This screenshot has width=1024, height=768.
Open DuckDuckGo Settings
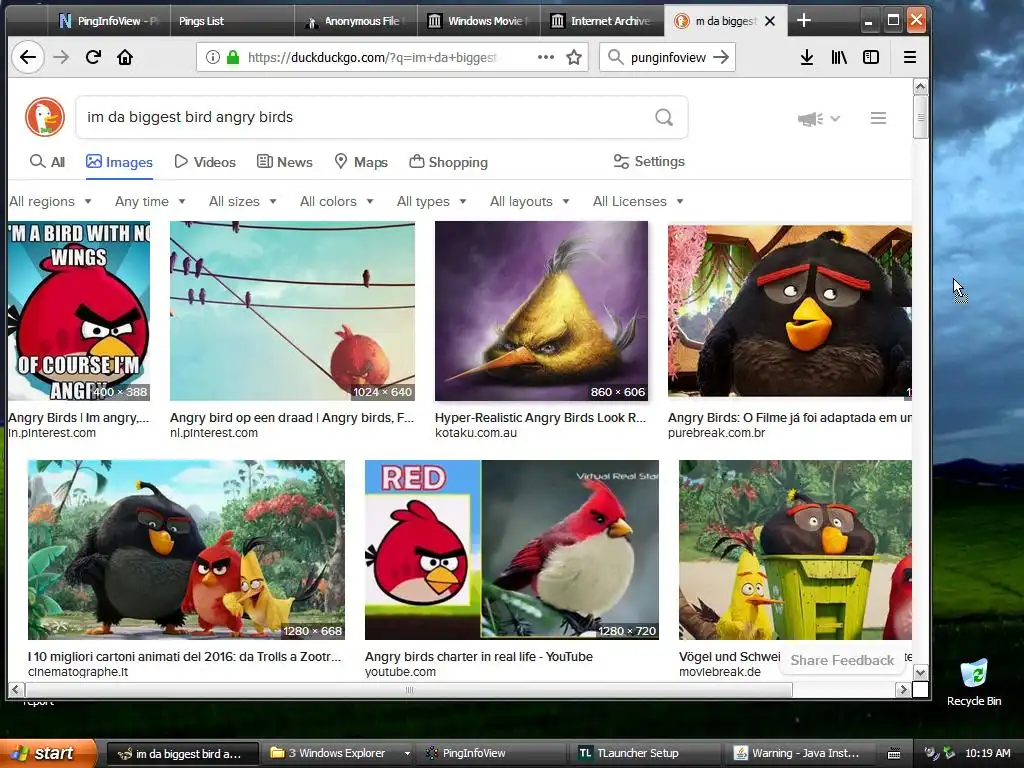pyautogui.click(x=649, y=161)
